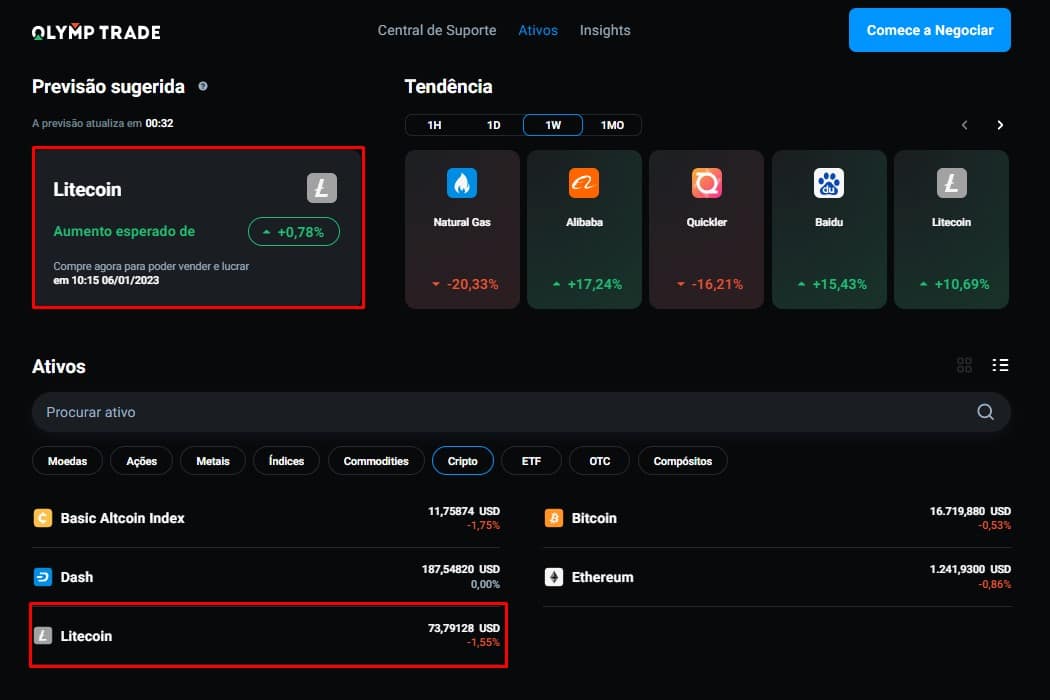
Task: Filter assets by Ações
Action: click(142, 461)
